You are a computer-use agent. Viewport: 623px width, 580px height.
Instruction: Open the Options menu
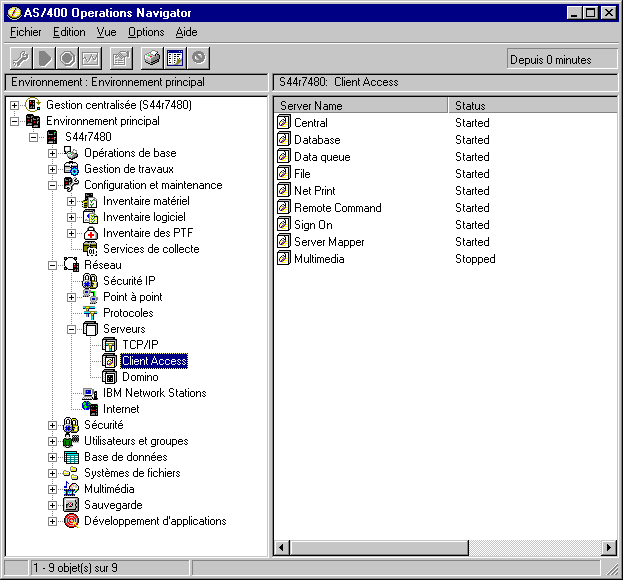pos(146,32)
